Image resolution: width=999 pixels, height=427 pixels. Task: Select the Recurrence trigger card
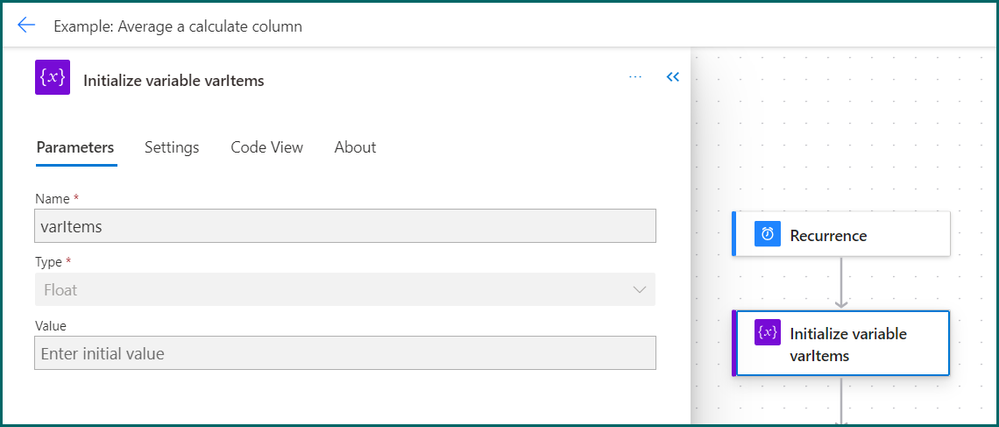tap(860, 235)
